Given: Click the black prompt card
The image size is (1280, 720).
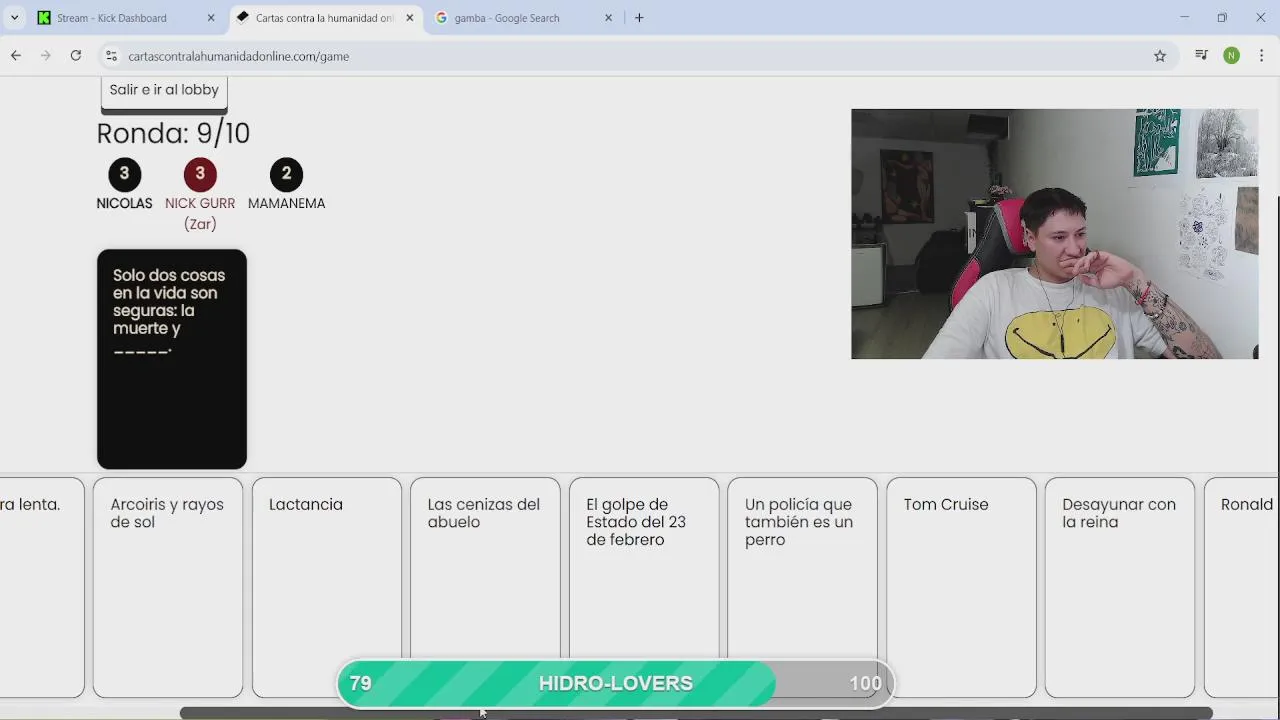Looking at the screenshot, I should pos(172,359).
